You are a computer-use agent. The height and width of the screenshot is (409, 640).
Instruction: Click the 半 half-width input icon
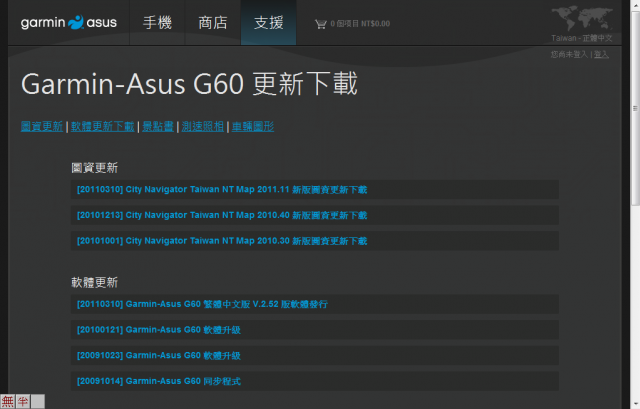point(22,402)
